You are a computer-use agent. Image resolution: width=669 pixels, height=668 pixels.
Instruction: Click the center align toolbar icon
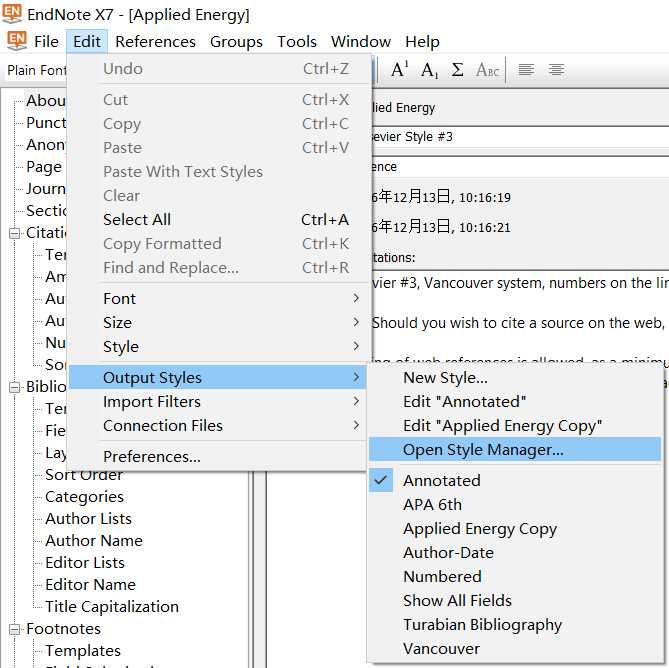pos(556,70)
